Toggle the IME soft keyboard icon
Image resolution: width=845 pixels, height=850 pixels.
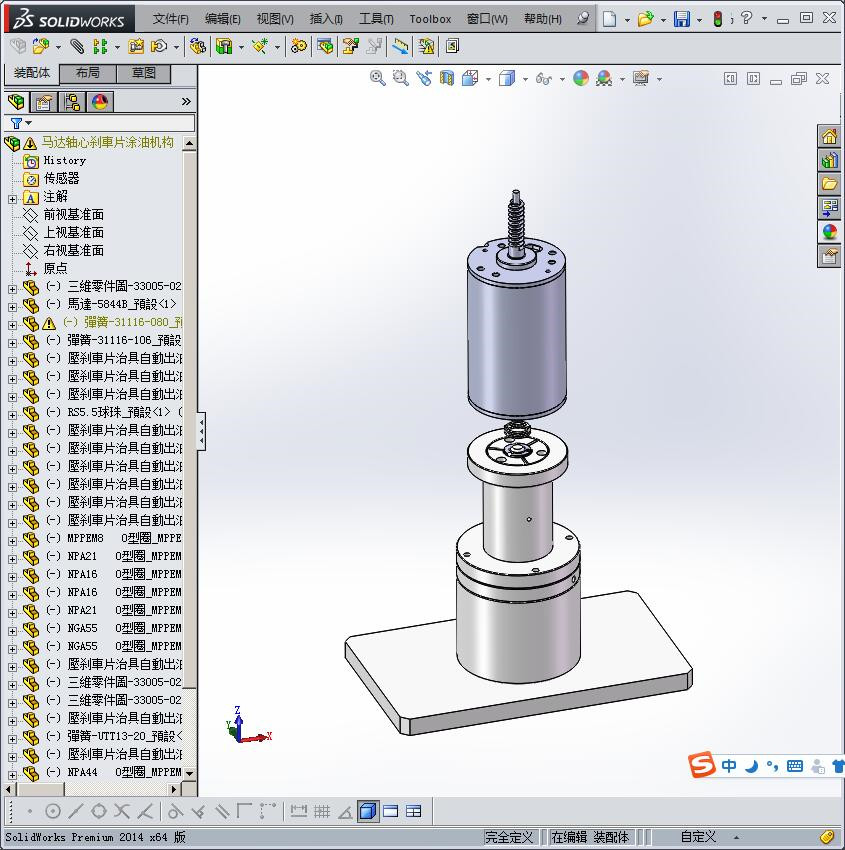(x=795, y=766)
